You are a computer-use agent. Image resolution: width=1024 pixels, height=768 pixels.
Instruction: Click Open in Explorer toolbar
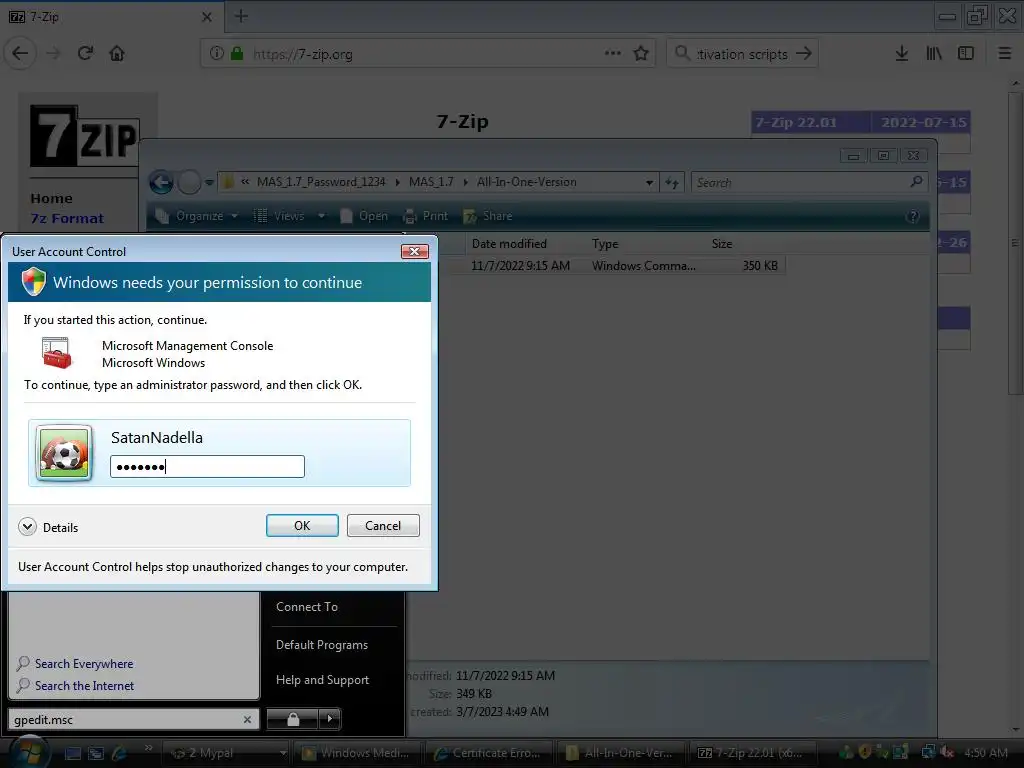coord(364,216)
